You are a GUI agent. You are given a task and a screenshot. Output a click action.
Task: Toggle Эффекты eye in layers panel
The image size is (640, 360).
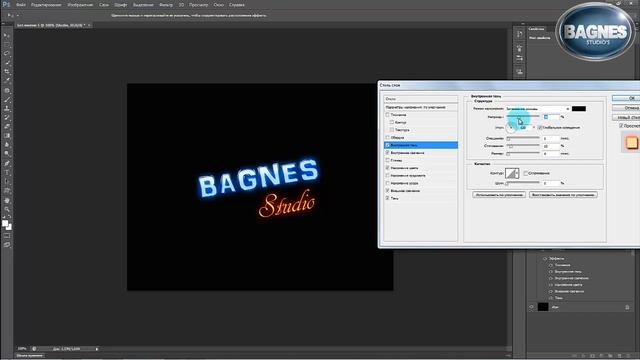point(545,258)
